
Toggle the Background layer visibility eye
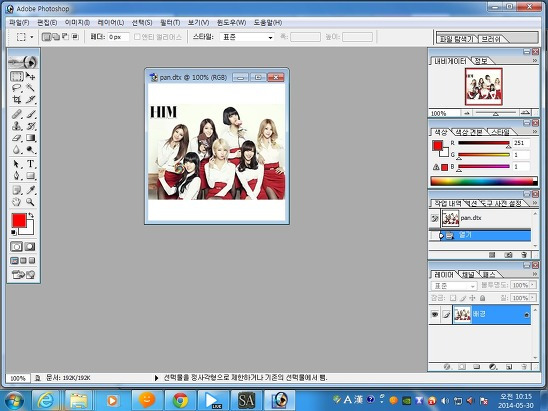tap(434, 314)
